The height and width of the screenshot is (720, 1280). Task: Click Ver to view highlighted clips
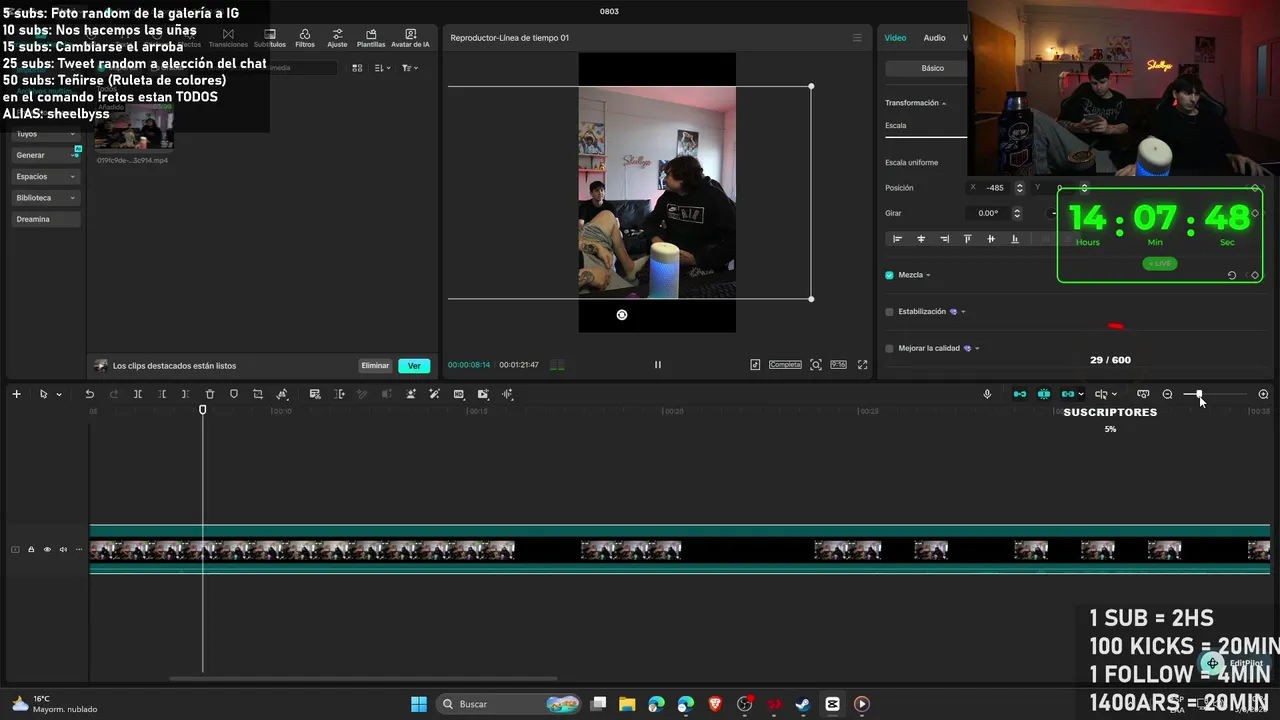pyautogui.click(x=414, y=366)
